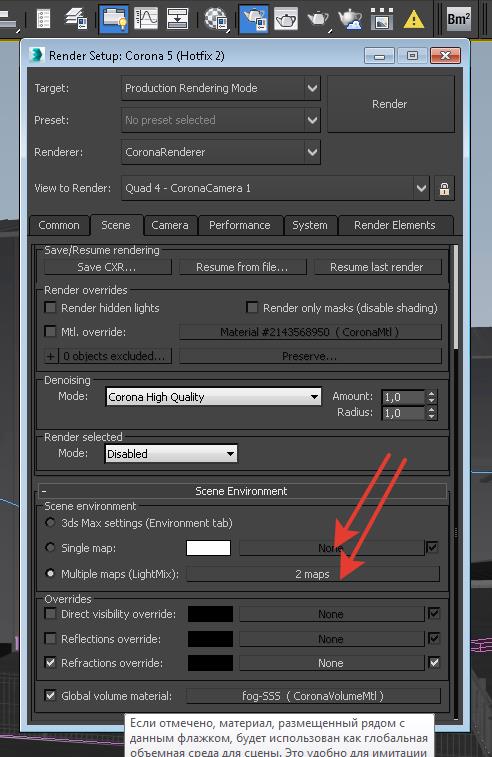
Task: Enable the Render hidden lights checkbox
Action: point(50,307)
